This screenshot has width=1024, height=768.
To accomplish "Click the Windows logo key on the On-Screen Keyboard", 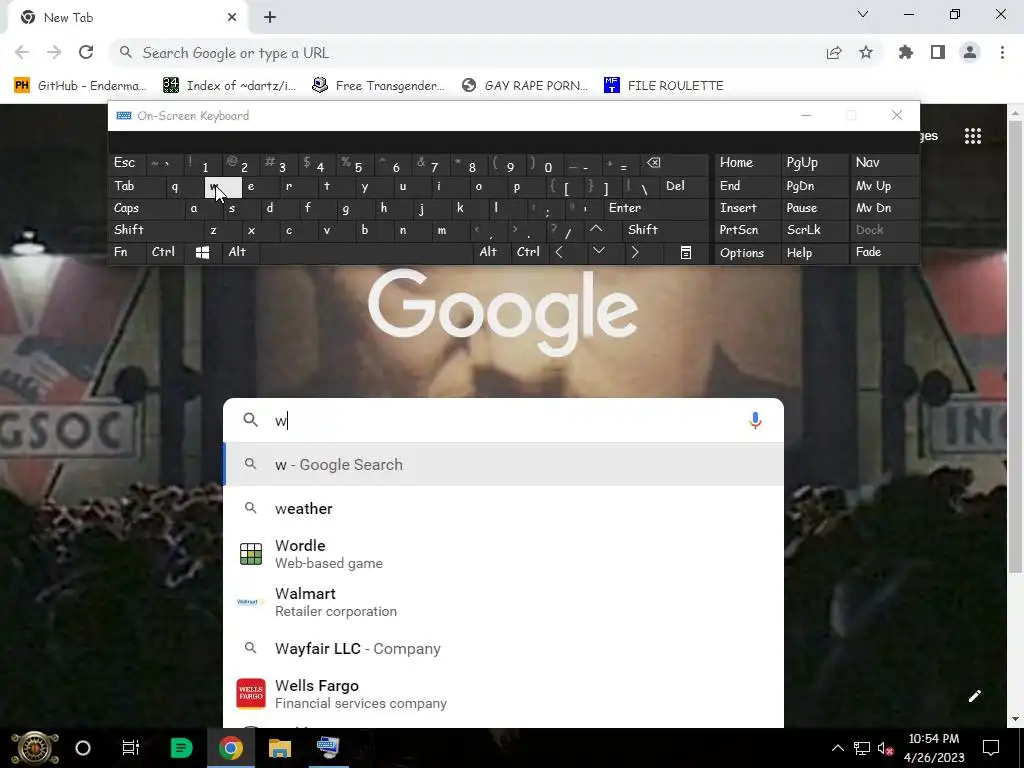I will pyautogui.click(x=202, y=253).
